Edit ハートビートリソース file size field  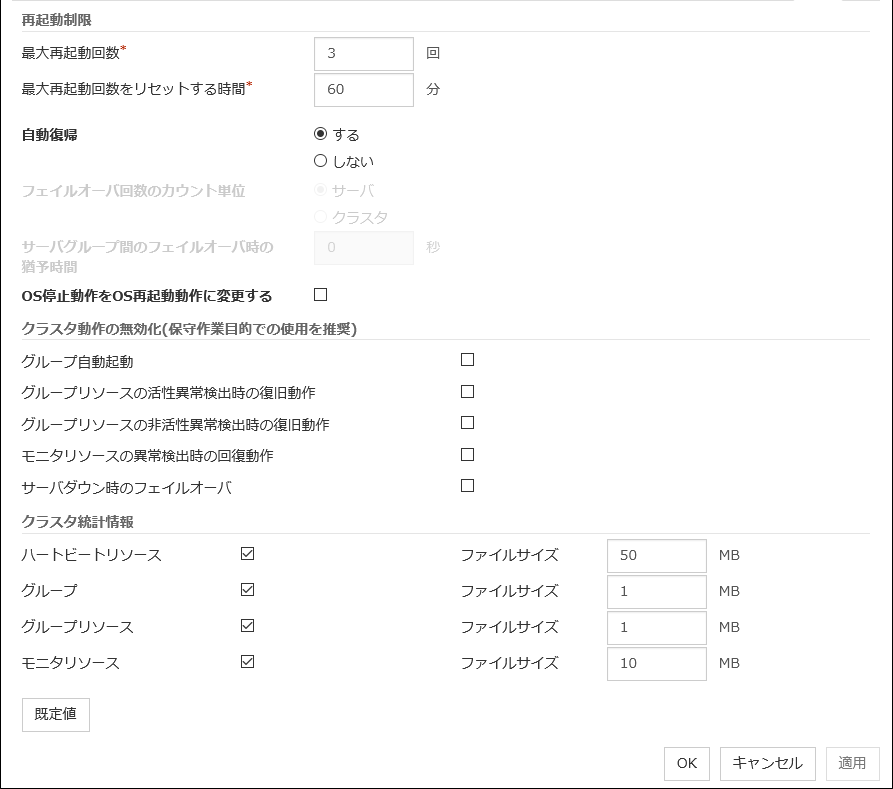click(656, 555)
